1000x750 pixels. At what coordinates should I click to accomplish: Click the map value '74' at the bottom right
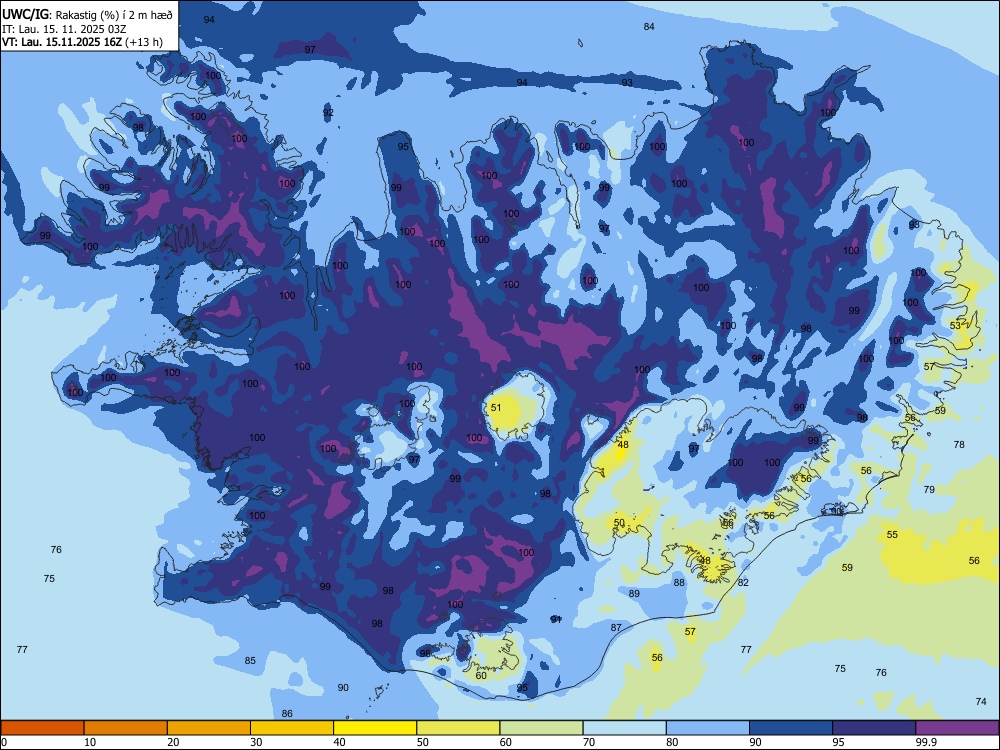pos(981,702)
